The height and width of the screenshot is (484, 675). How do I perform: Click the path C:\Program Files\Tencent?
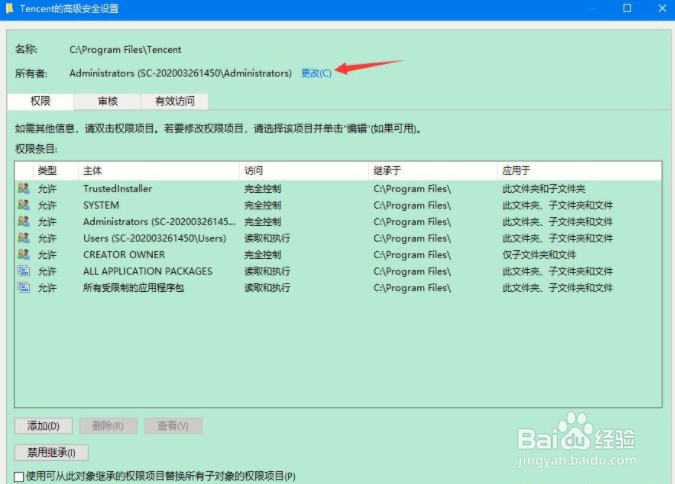pyautogui.click(x=125, y=50)
